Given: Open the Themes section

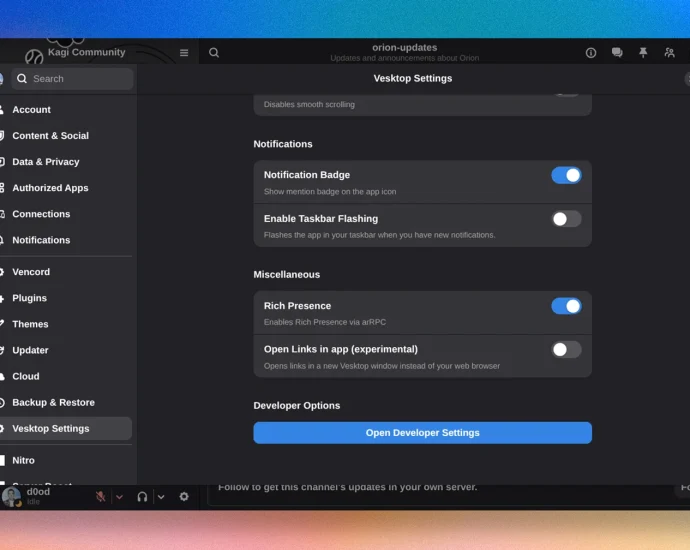Looking at the screenshot, I should (66, 324).
